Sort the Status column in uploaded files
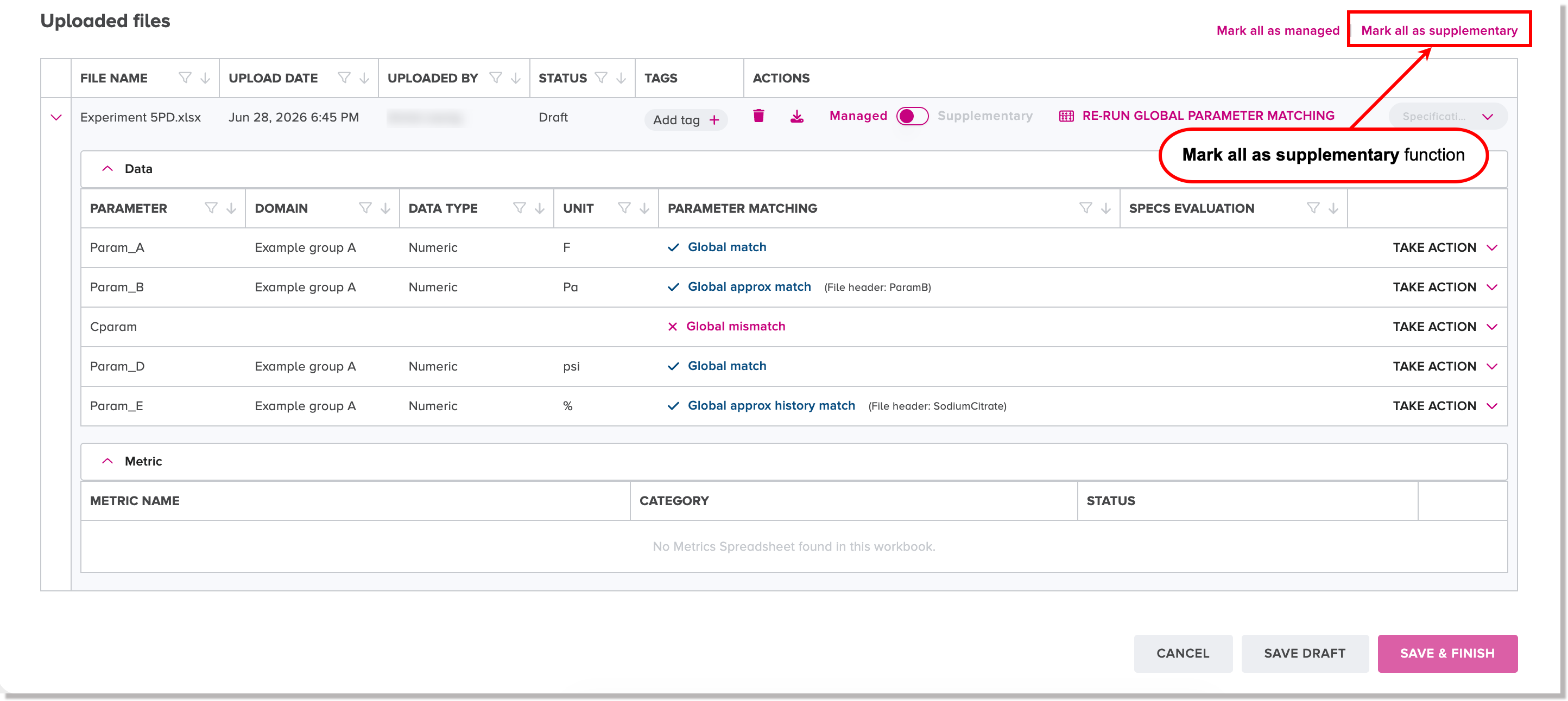Viewport: 1568px width, 701px height. pyautogui.click(x=622, y=78)
